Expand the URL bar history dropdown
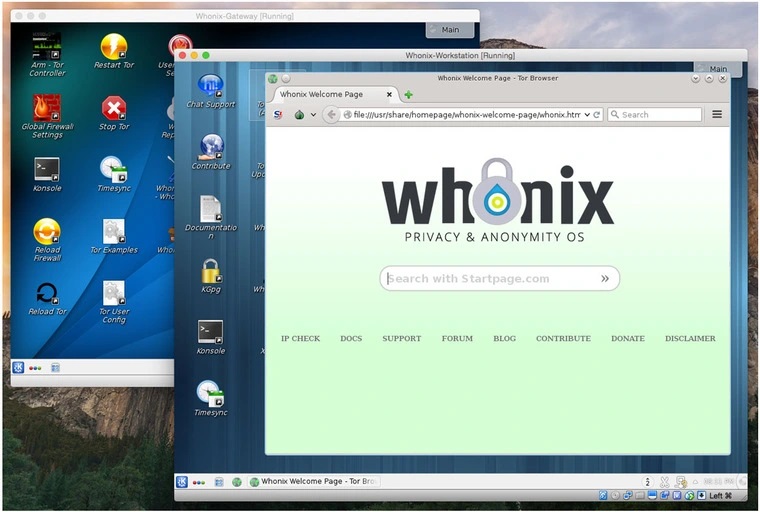 (587, 115)
